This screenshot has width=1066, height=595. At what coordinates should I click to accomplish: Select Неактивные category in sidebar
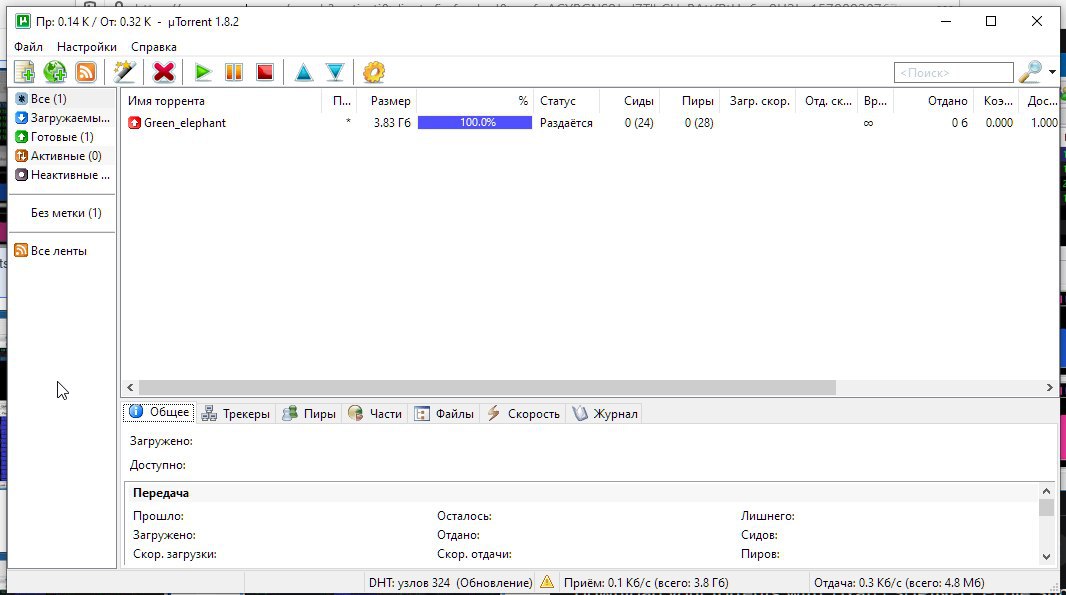coord(62,175)
